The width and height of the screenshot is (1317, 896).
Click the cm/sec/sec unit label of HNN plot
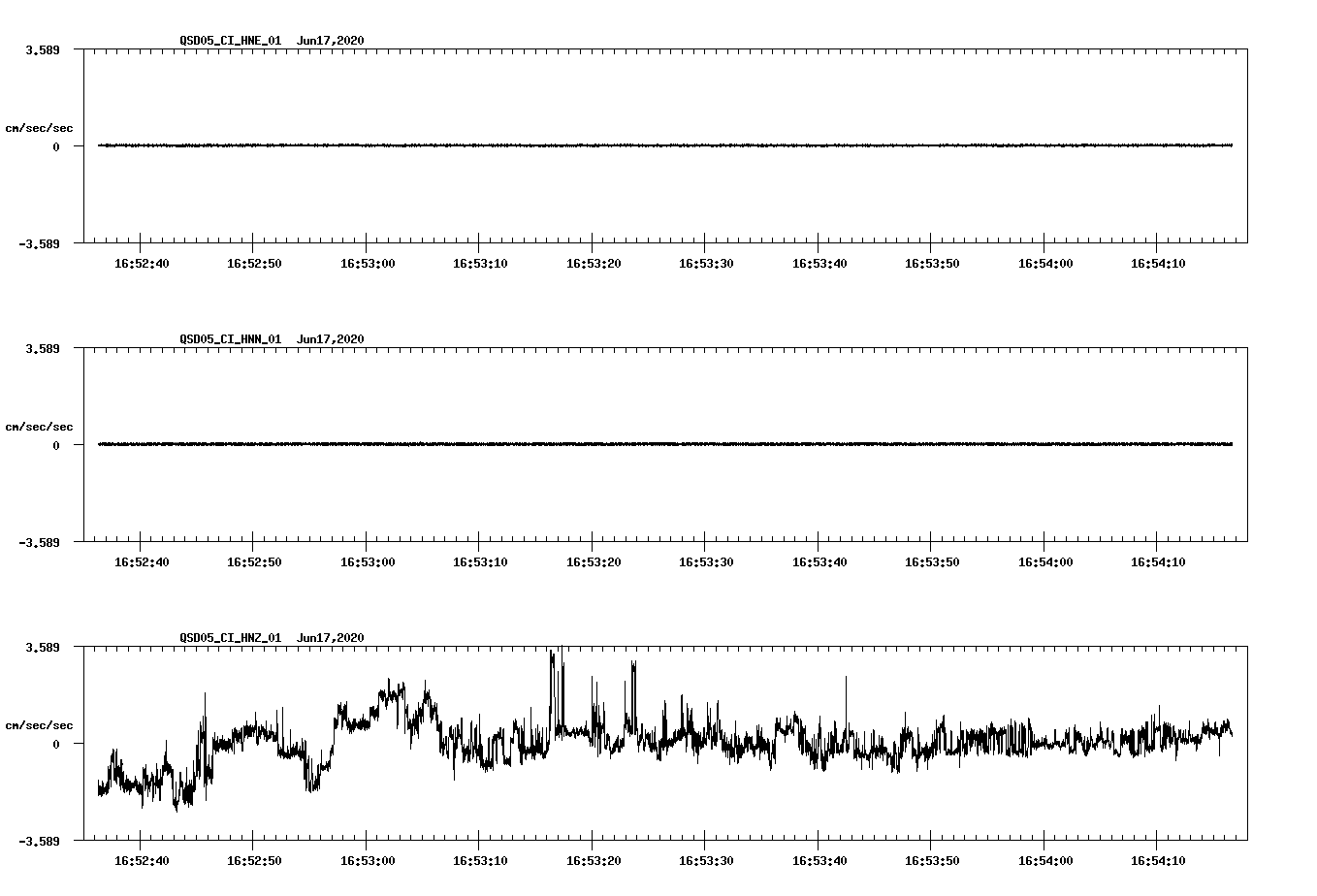(x=39, y=427)
